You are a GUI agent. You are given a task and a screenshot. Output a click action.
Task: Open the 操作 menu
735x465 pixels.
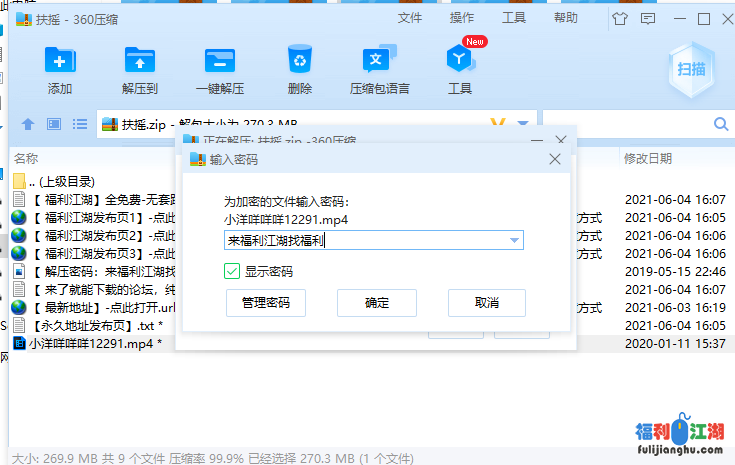(x=462, y=18)
